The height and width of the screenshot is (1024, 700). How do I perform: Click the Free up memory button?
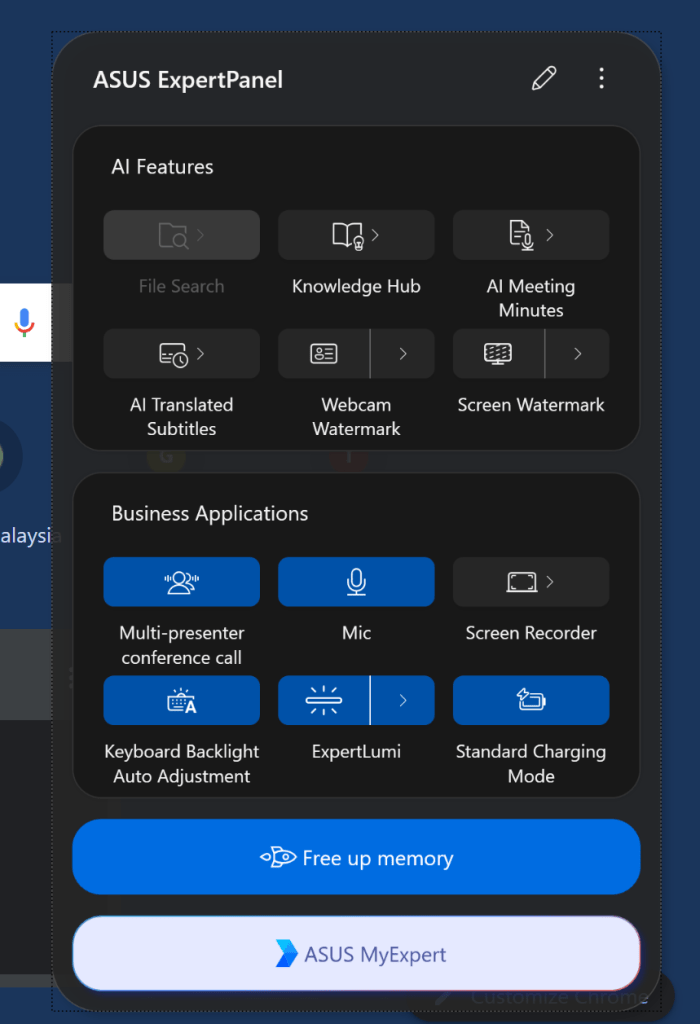point(357,857)
